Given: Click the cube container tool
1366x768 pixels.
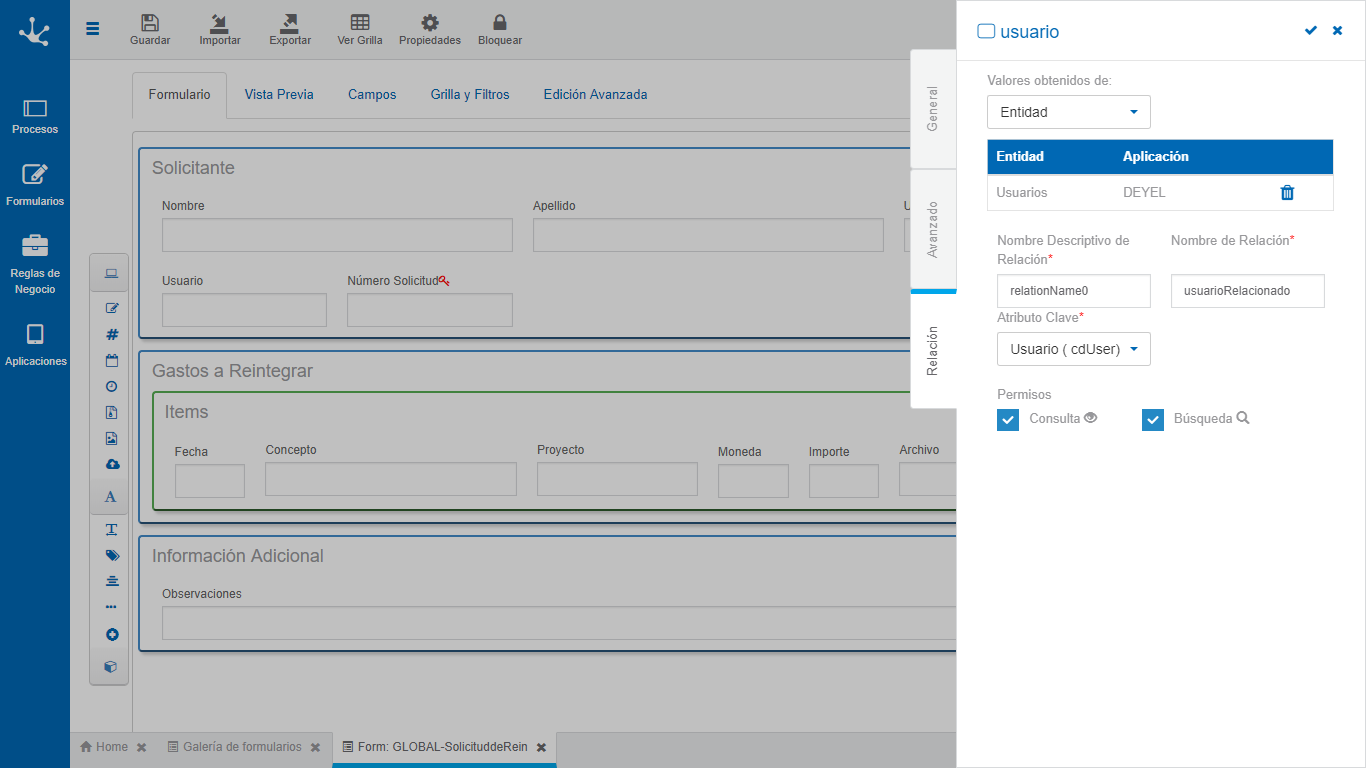Looking at the screenshot, I should [x=111, y=666].
